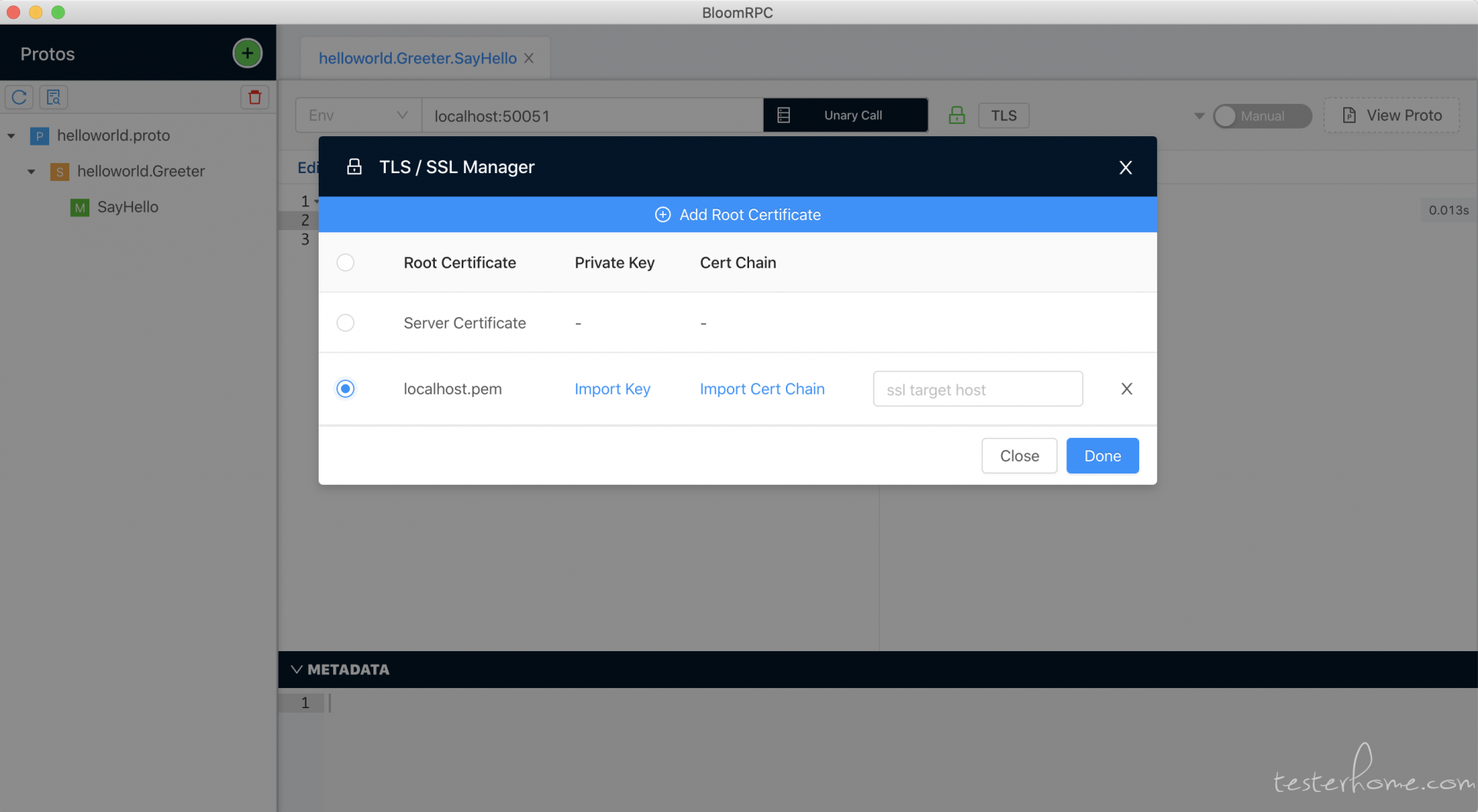
Task: Click Add Root Certificate bar
Action: [737, 215]
